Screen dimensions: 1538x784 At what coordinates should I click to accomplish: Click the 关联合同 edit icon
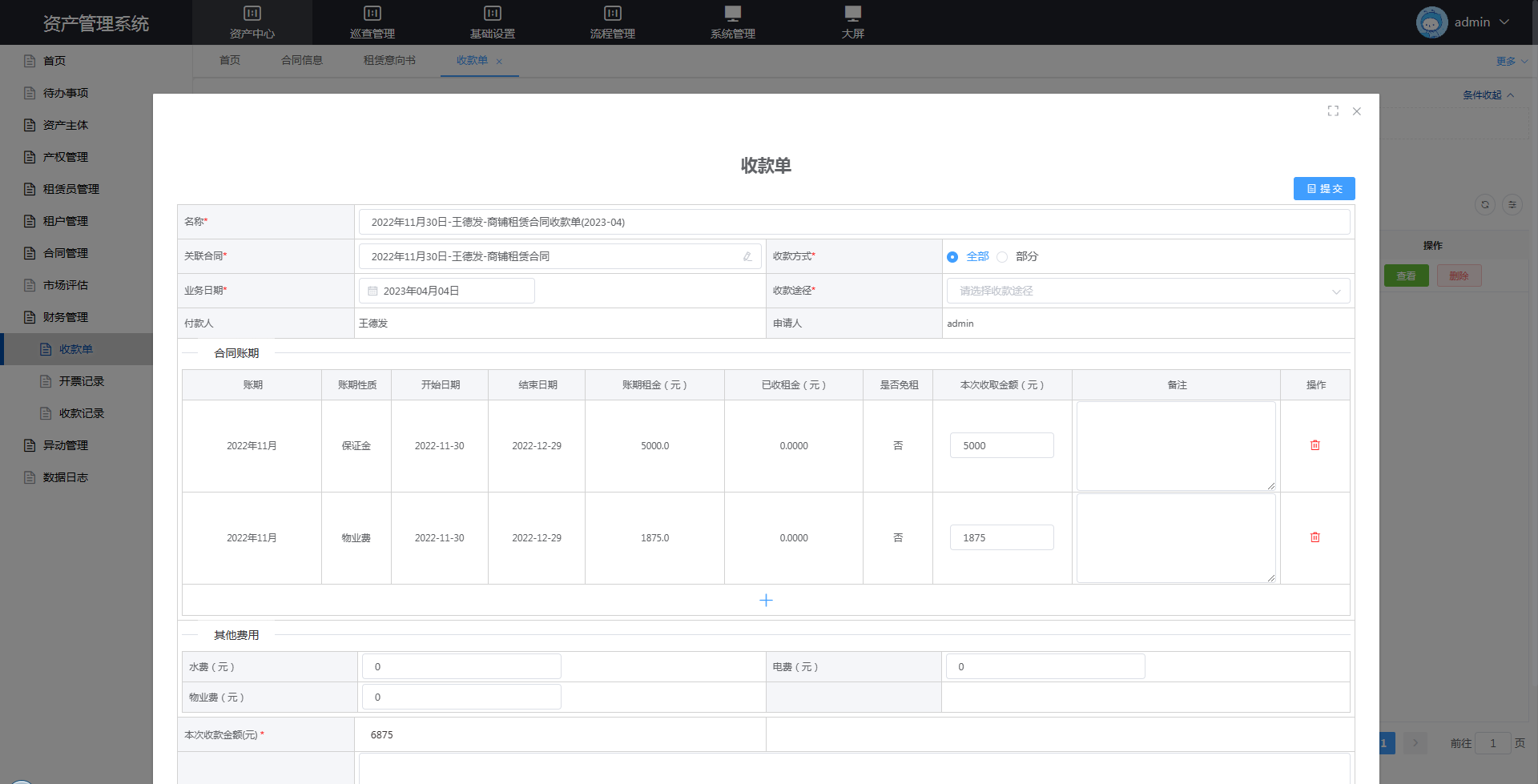point(747,256)
